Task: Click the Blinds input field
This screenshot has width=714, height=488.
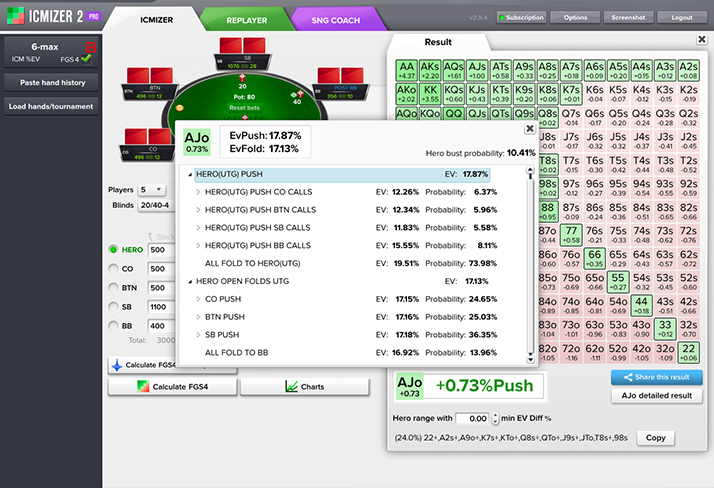Action: click(156, 205)
